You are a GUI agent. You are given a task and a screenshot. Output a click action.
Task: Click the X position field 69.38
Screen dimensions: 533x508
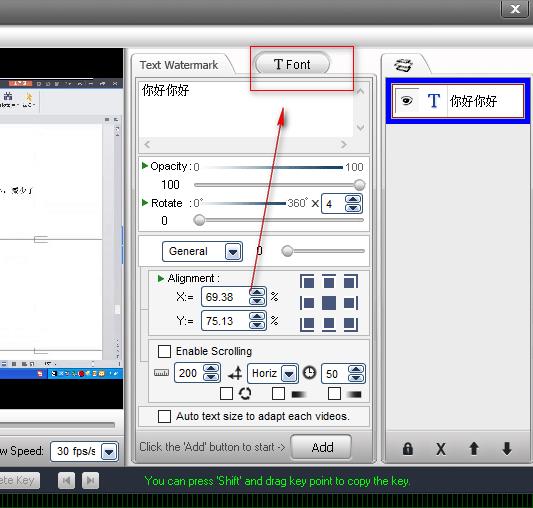pyautogui.click(x=225, y=297)
